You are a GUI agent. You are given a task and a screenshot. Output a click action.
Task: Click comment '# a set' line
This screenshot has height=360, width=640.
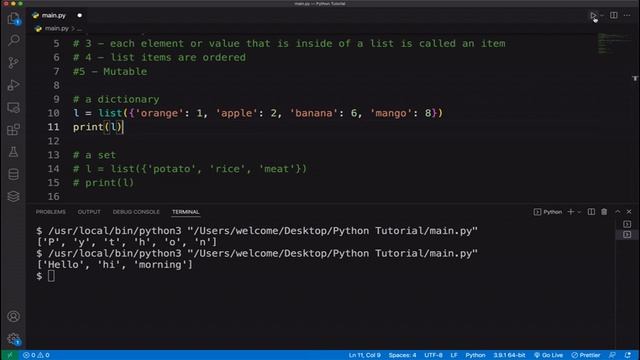(x=94, y=155)
